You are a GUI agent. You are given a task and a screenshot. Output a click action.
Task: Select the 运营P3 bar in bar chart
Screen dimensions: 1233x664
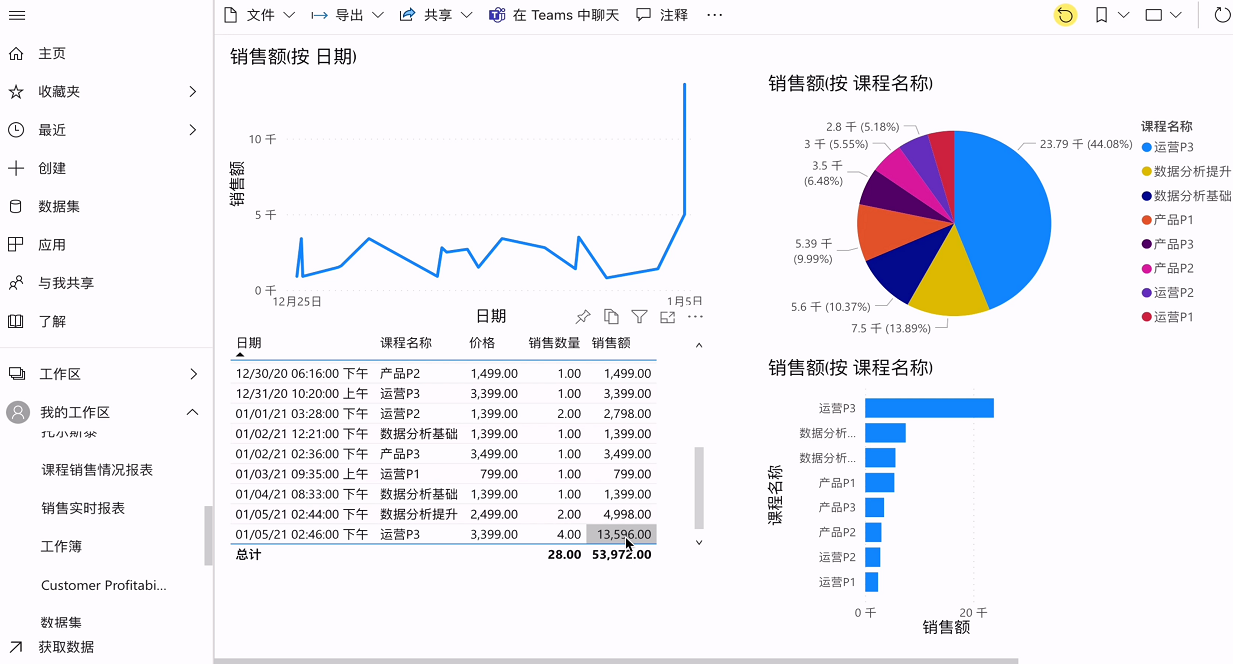pos(929,408)
